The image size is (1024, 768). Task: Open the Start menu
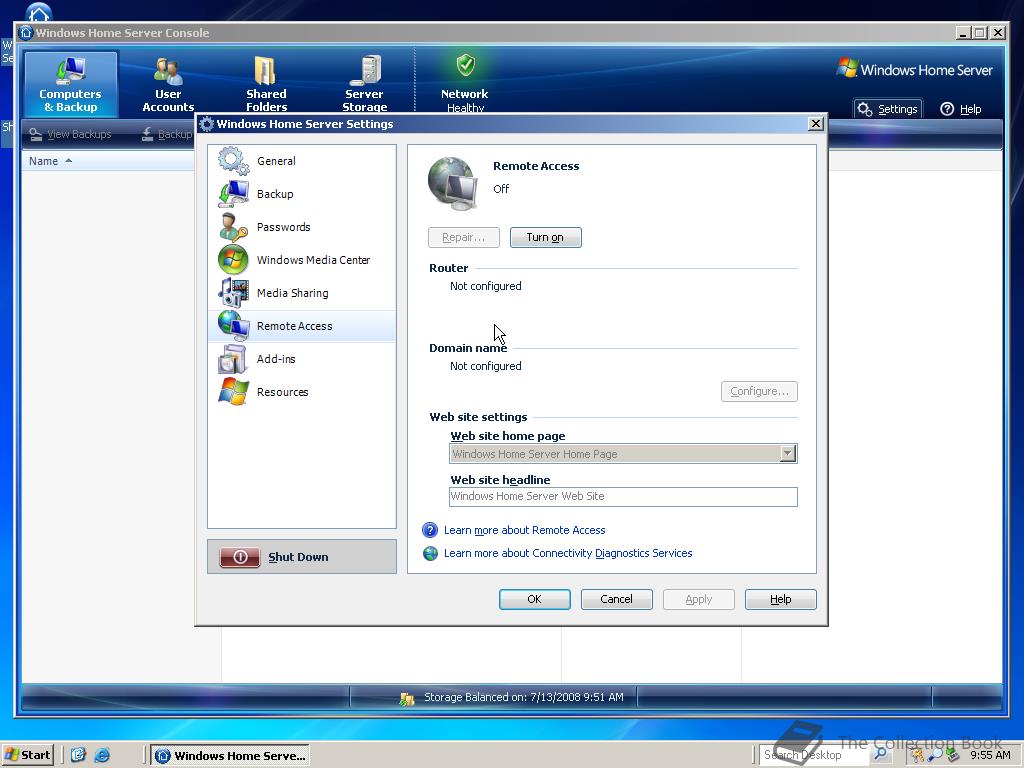27,755
